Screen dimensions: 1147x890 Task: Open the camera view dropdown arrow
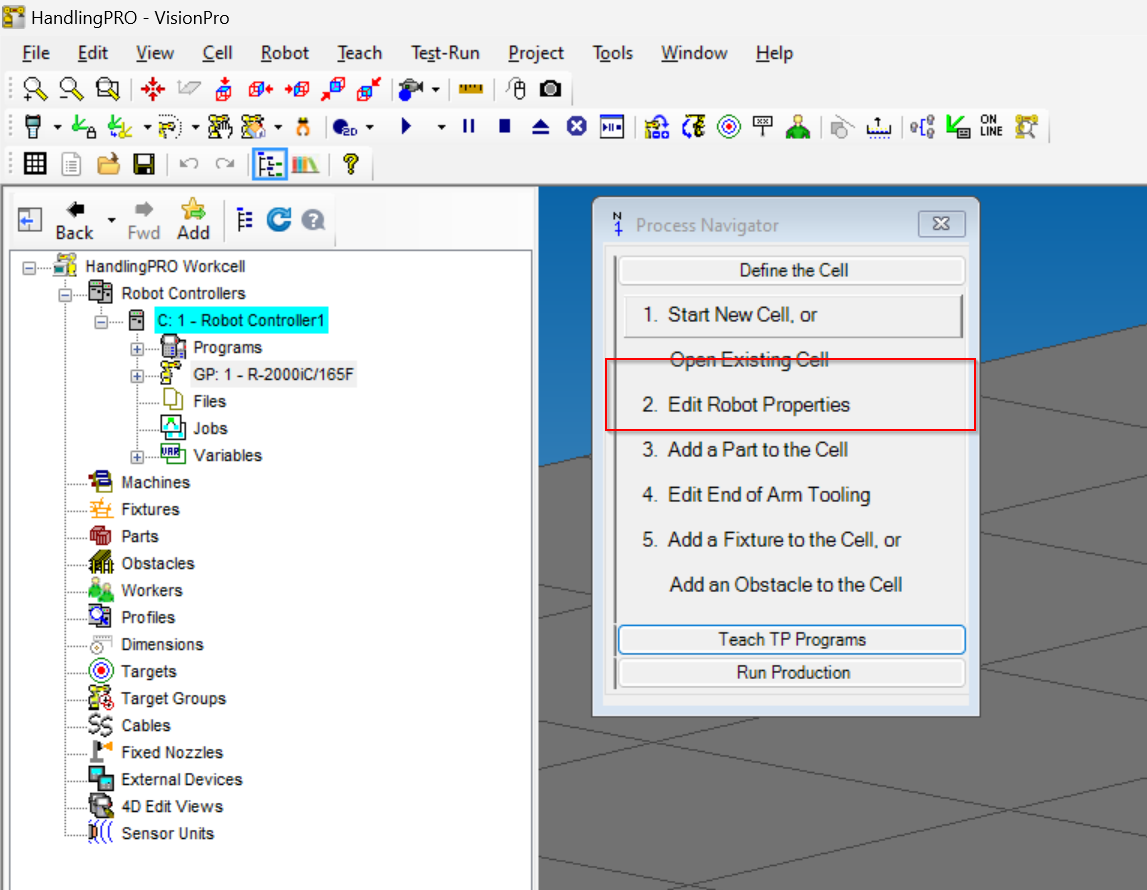coord(436,90)
